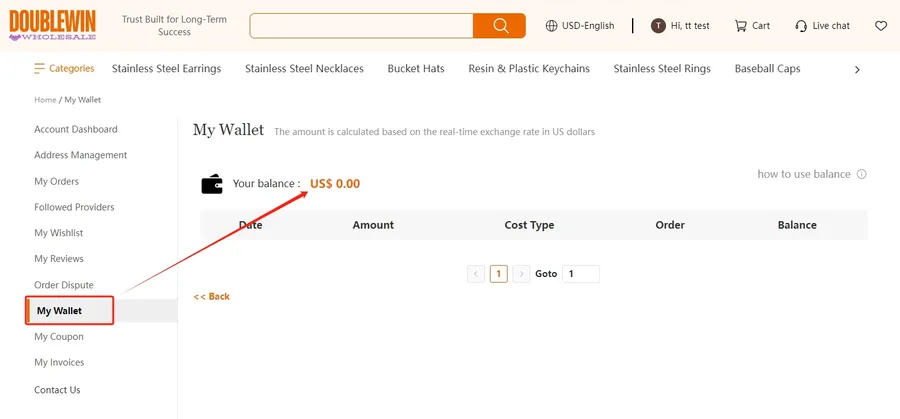This screenshot has width=900, height=419.
Task: Click the info icon beside how to use balance
Action: tap(862, 174)
